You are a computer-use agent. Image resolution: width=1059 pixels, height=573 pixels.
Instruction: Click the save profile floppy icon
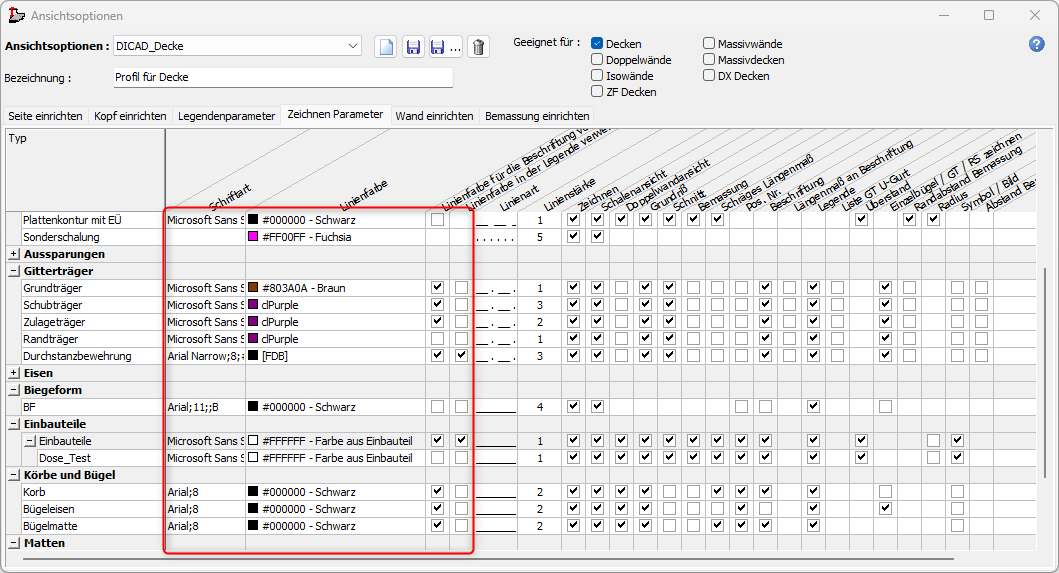pyautogui.click(x=413, y=47)
